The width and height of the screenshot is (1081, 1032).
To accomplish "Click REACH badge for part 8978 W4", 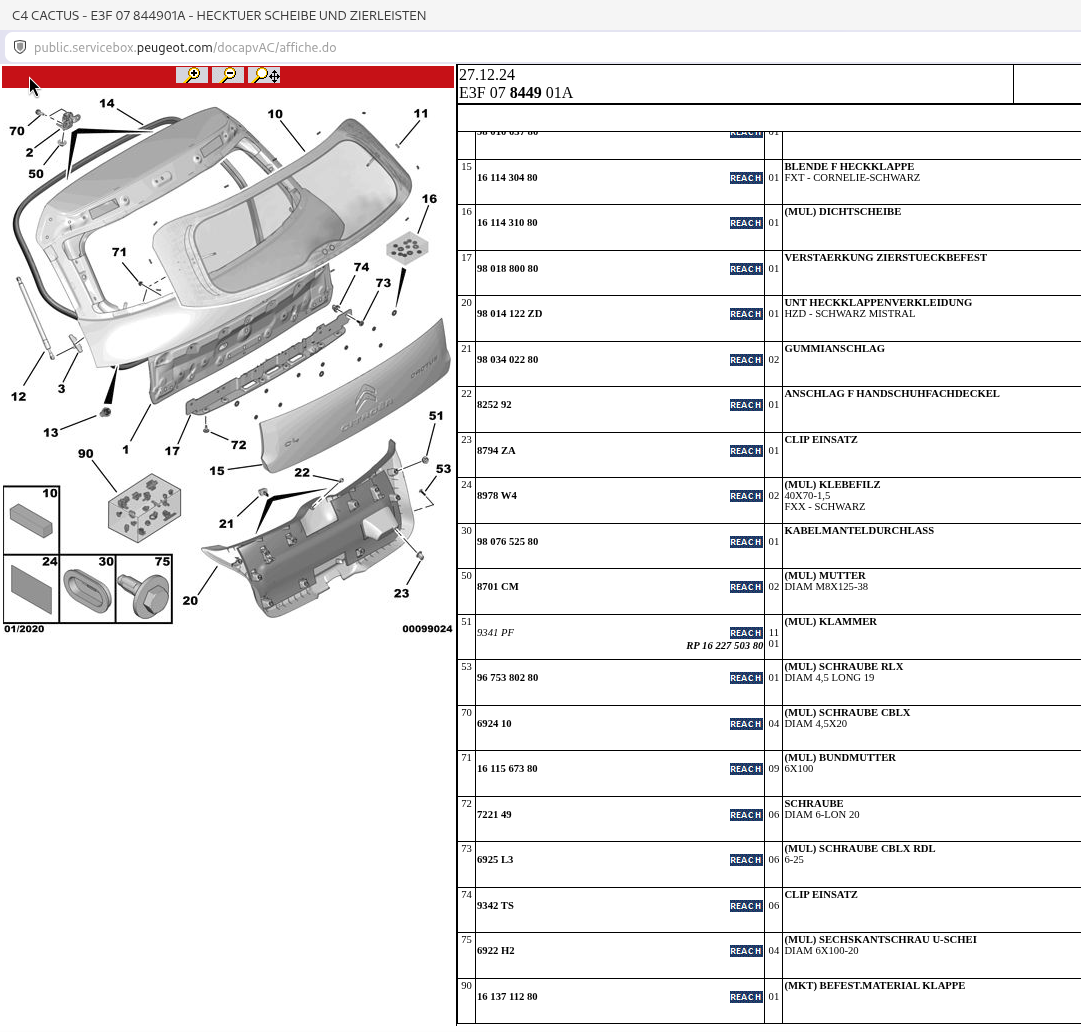I will 746,496.
